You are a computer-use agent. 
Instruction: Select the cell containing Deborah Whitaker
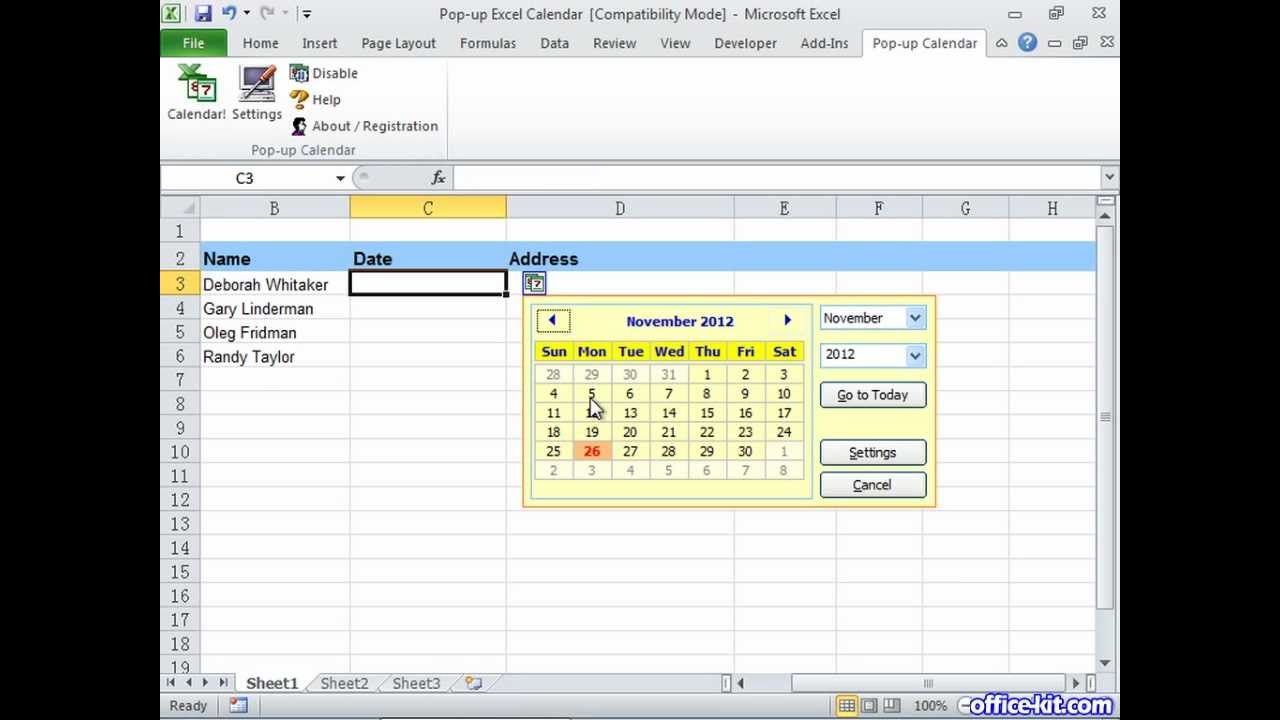point(274,284)
